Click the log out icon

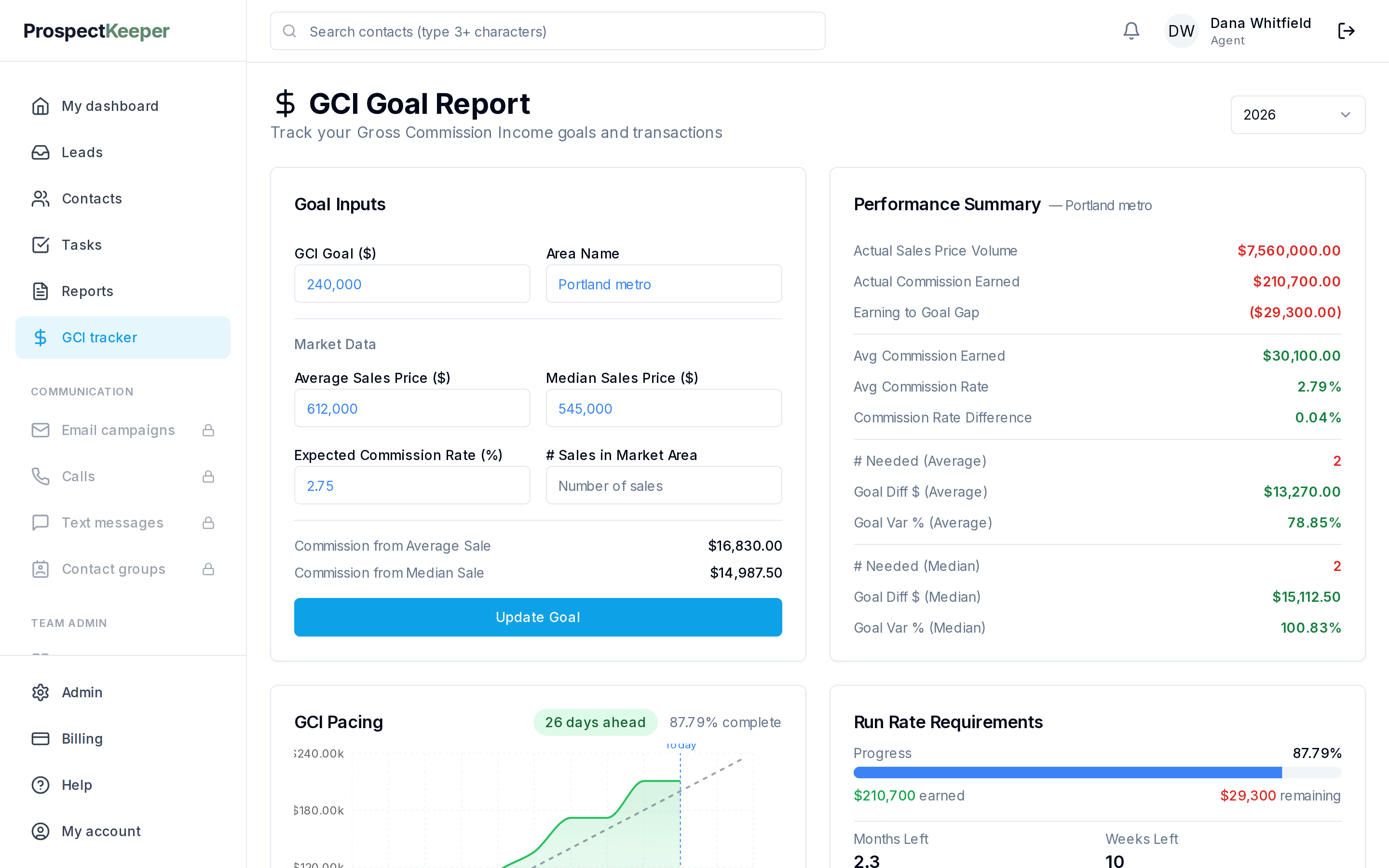[1346, 31]
